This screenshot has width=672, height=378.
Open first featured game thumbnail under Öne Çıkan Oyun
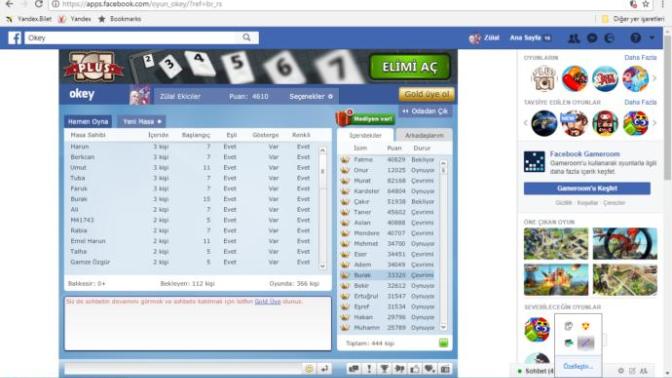(x=556, y=244)
